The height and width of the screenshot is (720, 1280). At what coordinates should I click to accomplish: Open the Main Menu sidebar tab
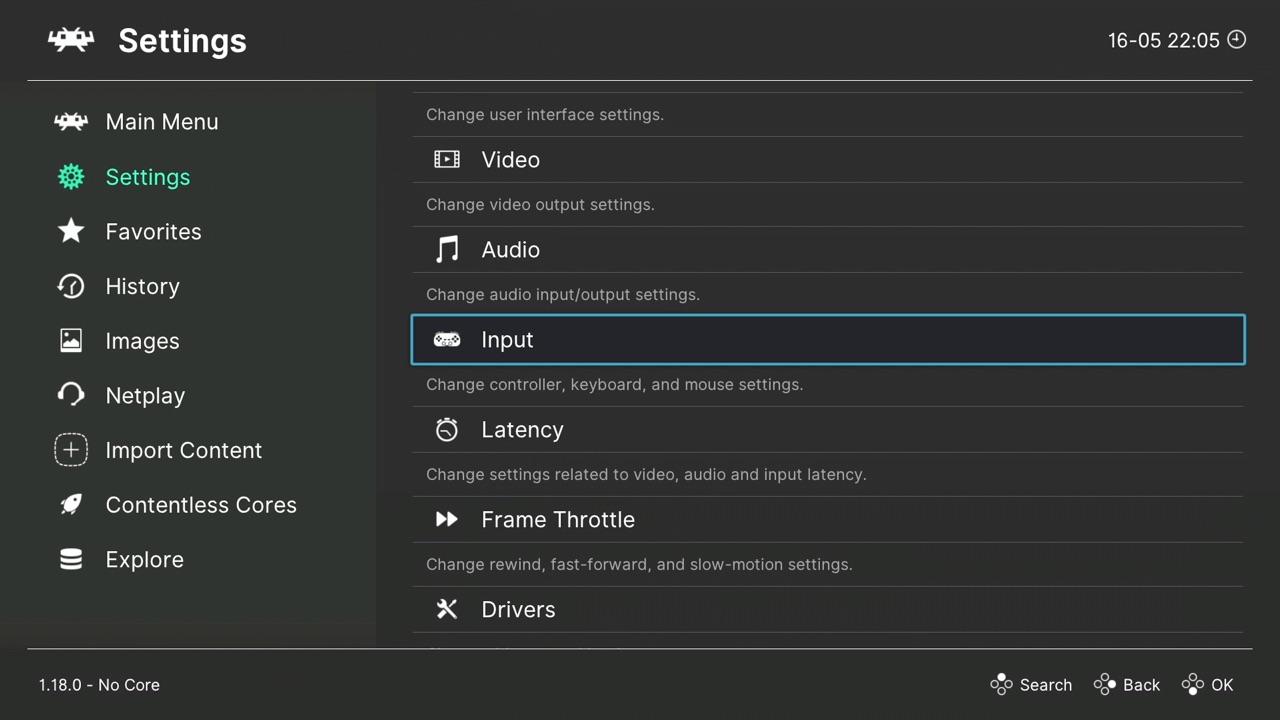[x=161, y=122]
